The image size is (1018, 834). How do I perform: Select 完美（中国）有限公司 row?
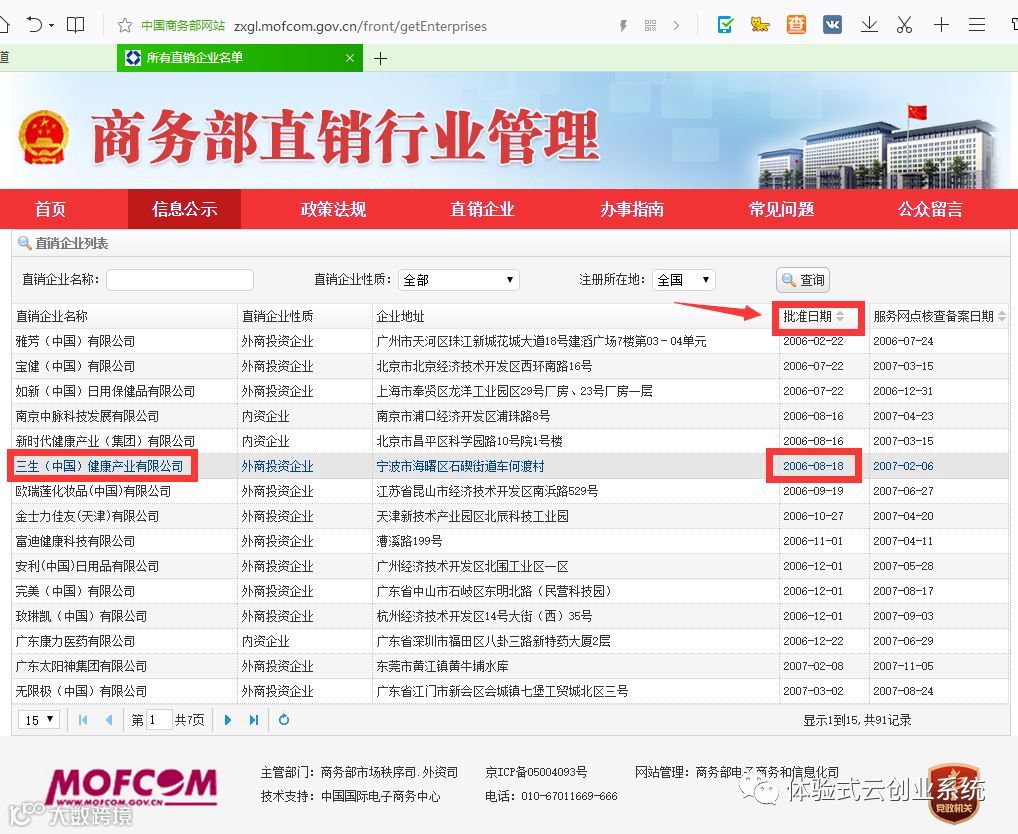click(x=510, y=591)
